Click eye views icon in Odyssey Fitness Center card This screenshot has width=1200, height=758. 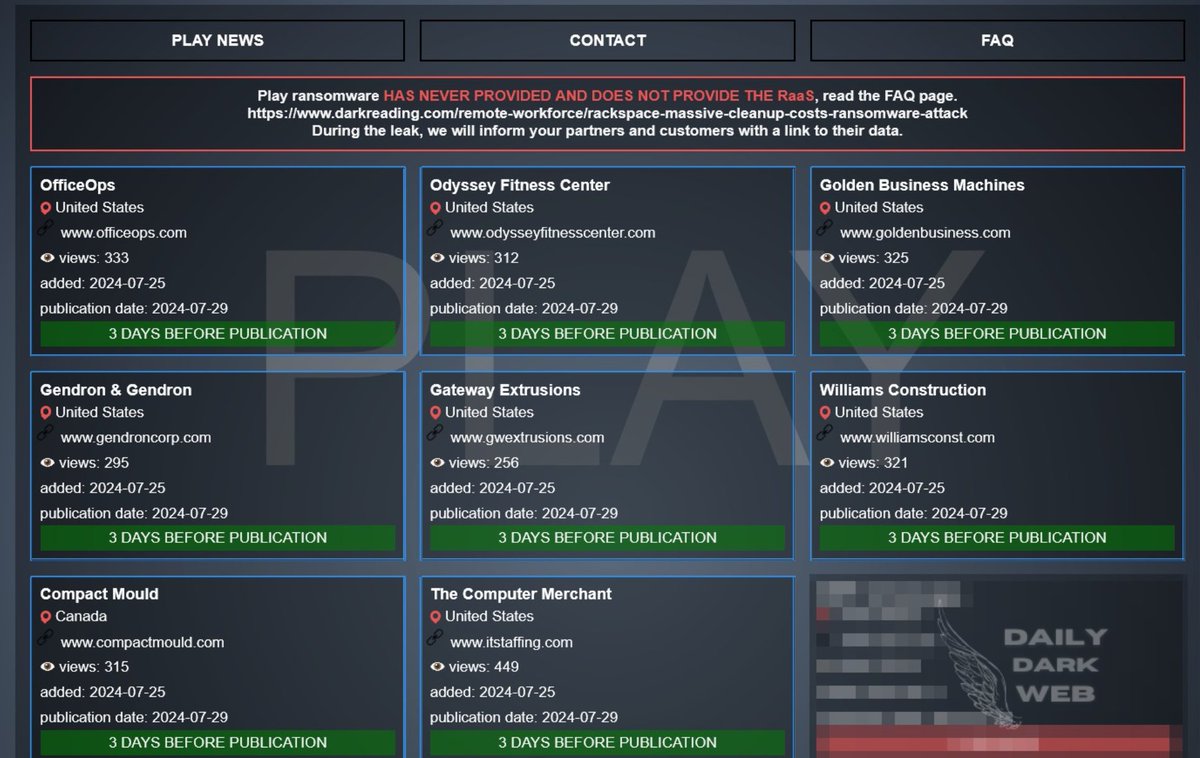pos(437,258)
